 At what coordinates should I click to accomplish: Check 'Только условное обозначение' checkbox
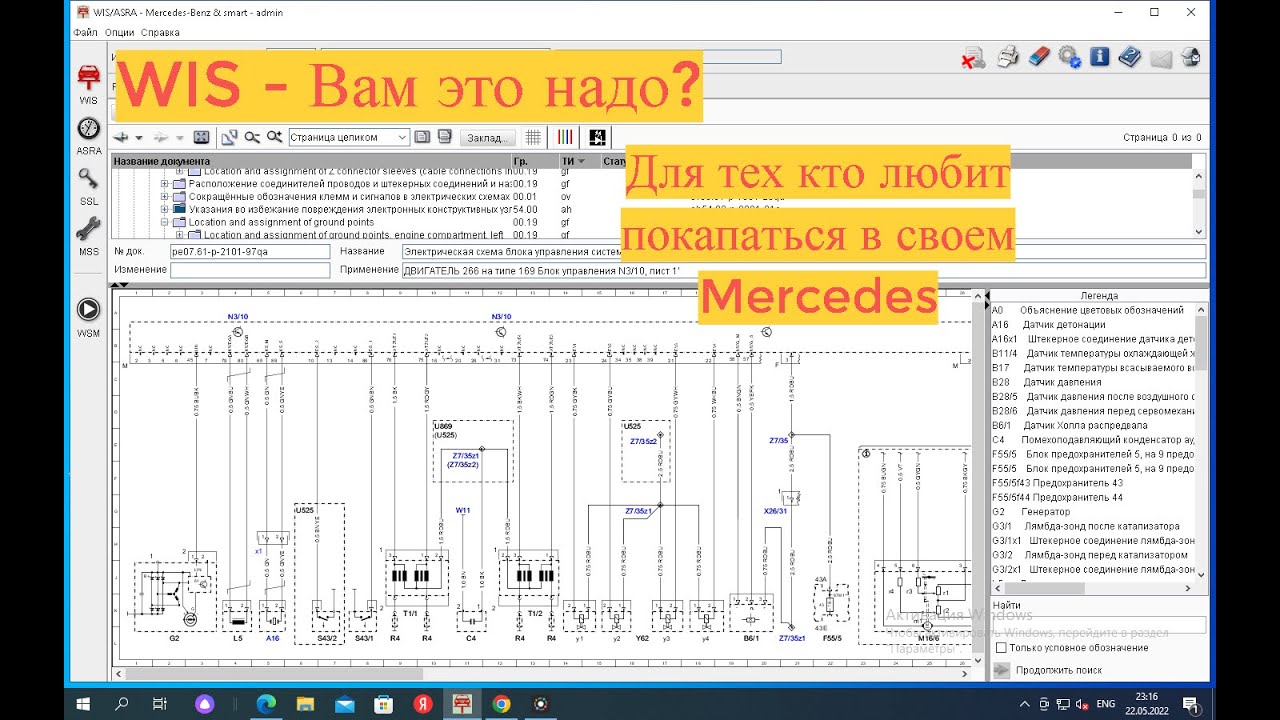pos(1001,648)
